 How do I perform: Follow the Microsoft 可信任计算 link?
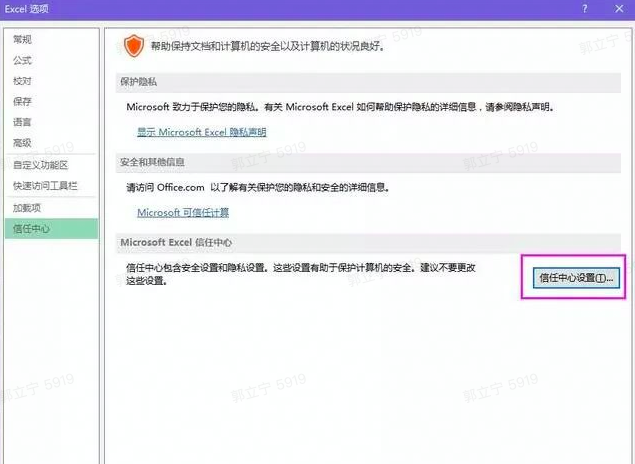point(183,212)
